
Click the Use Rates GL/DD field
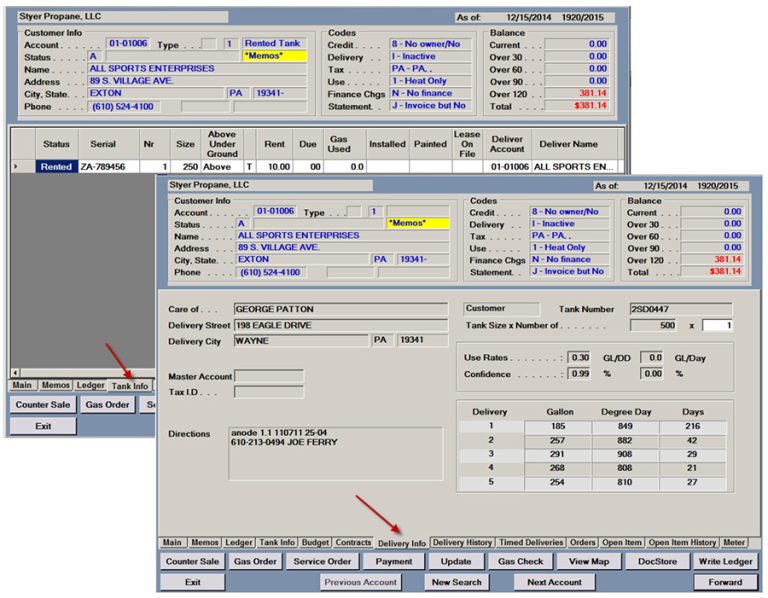579,358
